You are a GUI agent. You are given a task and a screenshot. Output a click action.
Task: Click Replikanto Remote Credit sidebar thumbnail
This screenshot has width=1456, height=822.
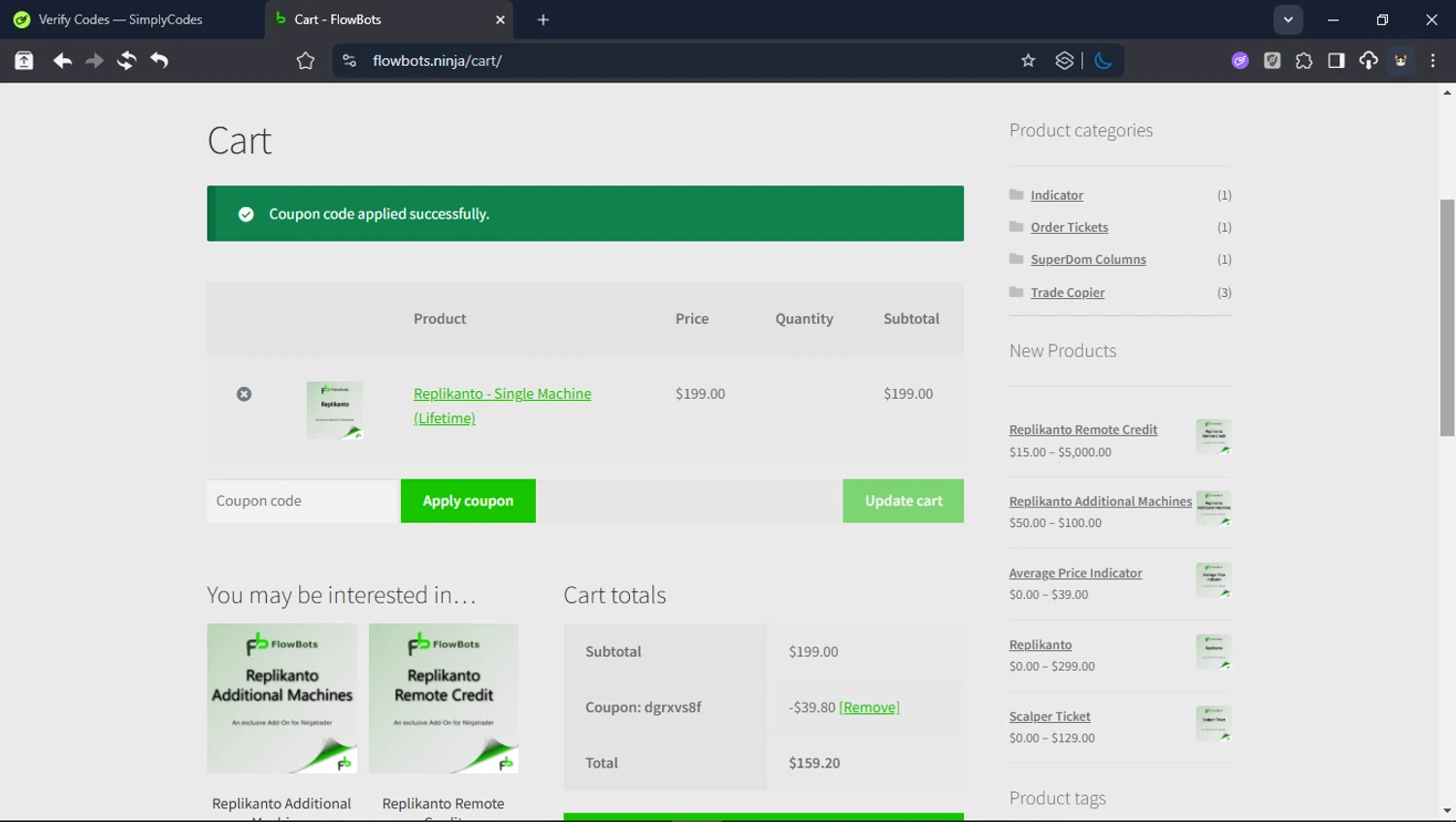(1213, 437)
